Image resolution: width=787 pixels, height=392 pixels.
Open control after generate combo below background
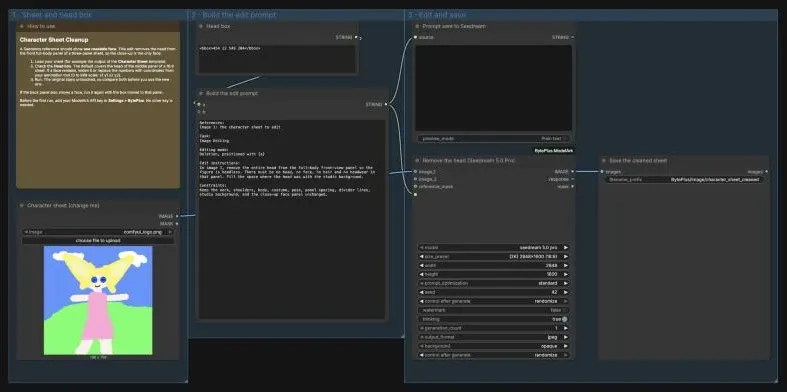(493, 355)
